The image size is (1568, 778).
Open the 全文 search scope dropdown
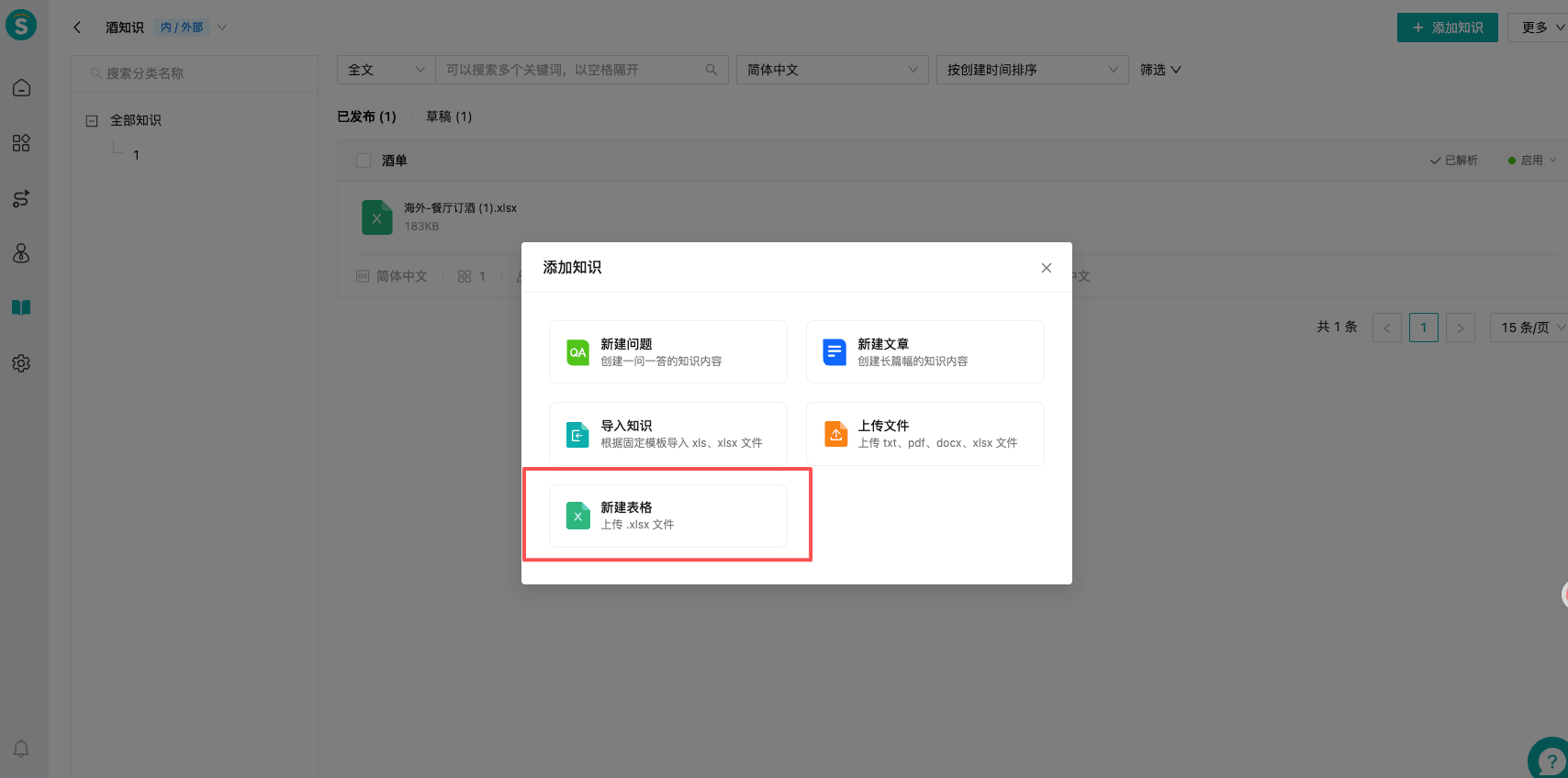point(386,70)
